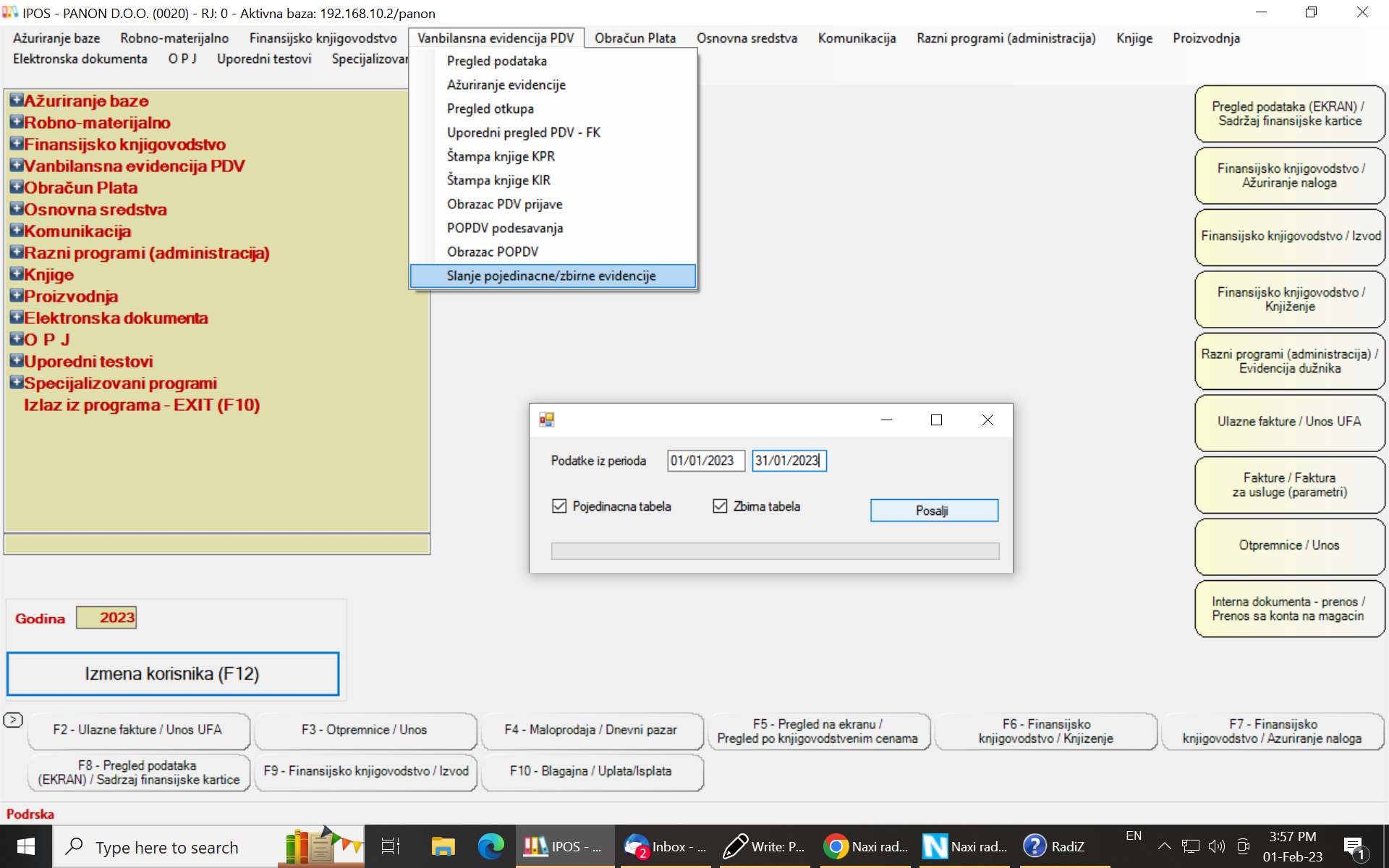Open Microsoft Edge from taskbar

[490, 846]
